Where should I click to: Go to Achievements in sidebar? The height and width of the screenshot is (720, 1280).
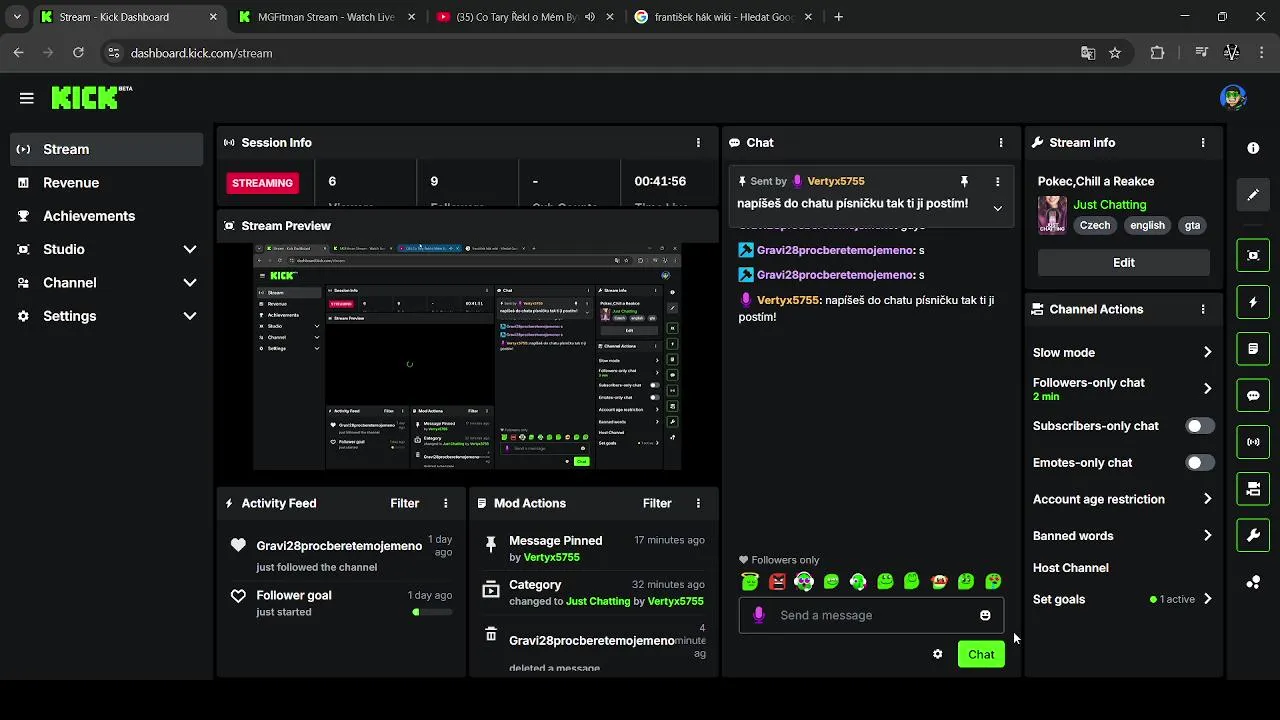[x=106, y=216]
